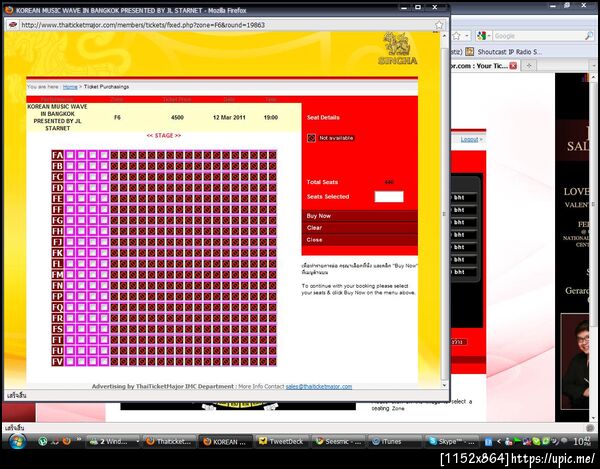
Task: Select the first available seat in row FA
Action: pos(70,155)
